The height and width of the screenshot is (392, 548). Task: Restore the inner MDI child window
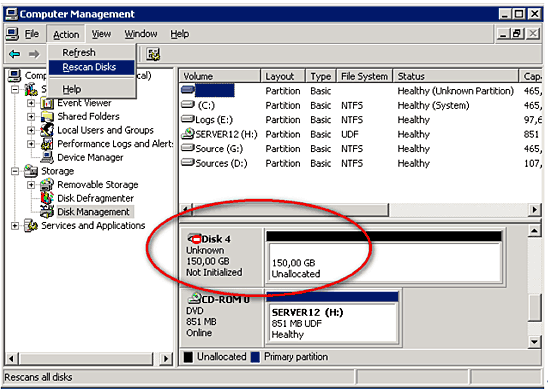(517, 34)
